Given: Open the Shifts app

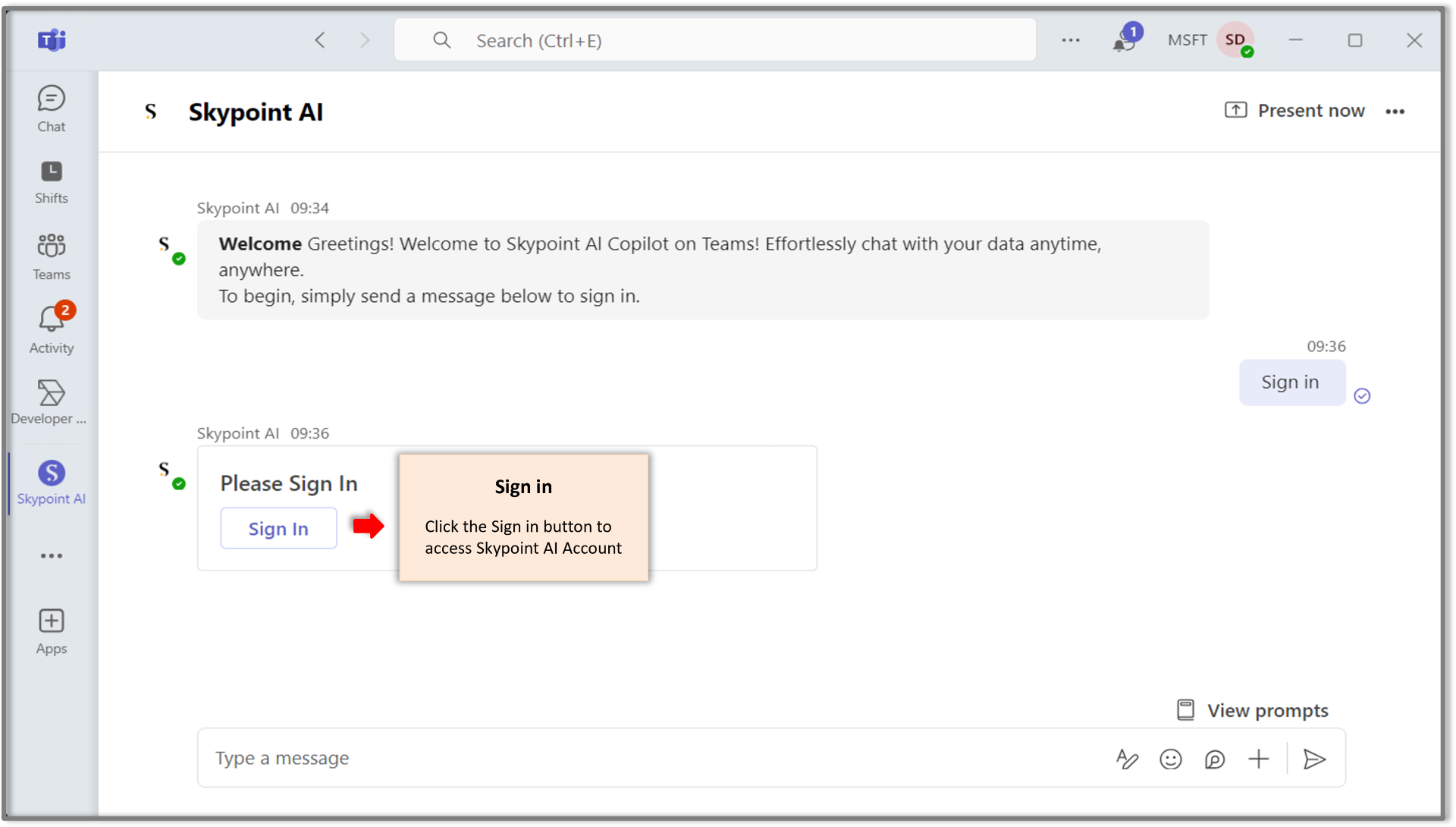Looking at the screenshot, I should [x=52, y=182].
